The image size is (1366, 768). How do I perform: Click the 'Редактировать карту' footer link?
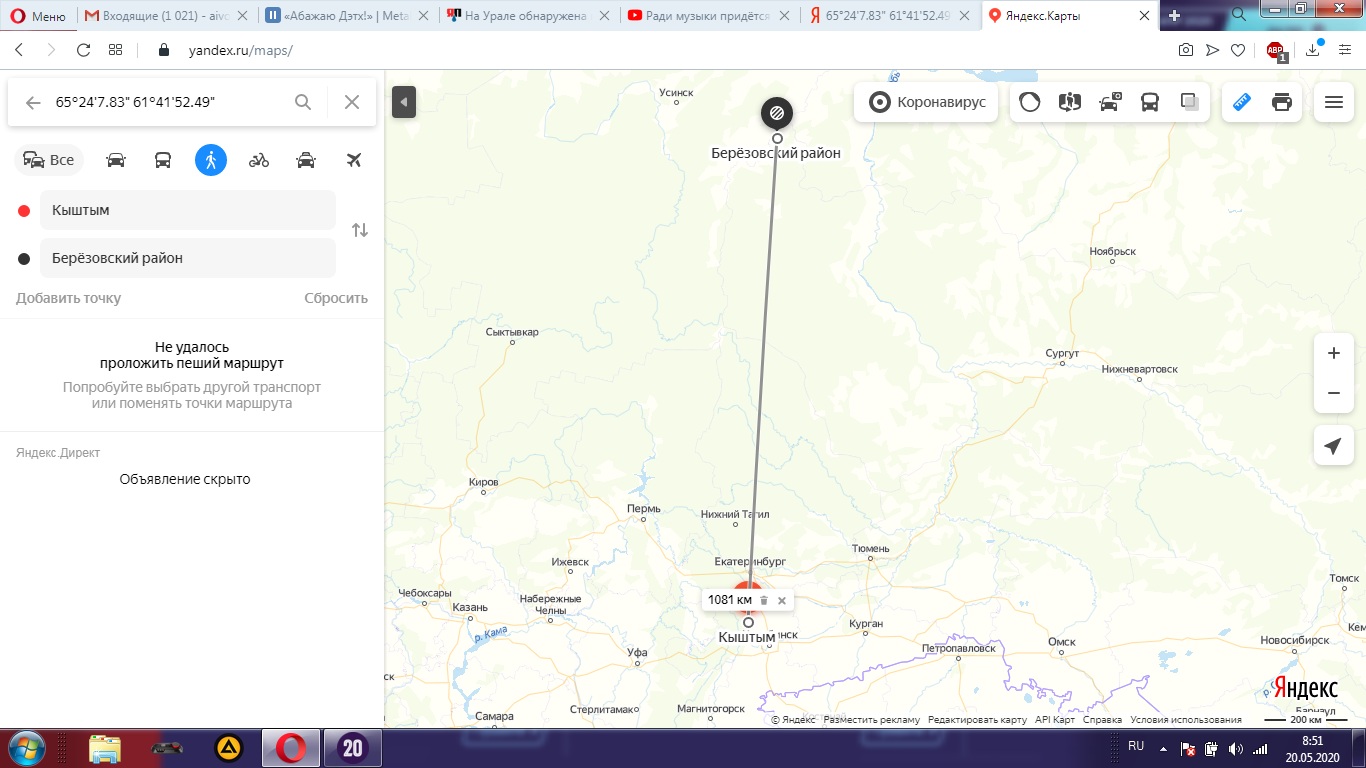click(x=977, y=720)
